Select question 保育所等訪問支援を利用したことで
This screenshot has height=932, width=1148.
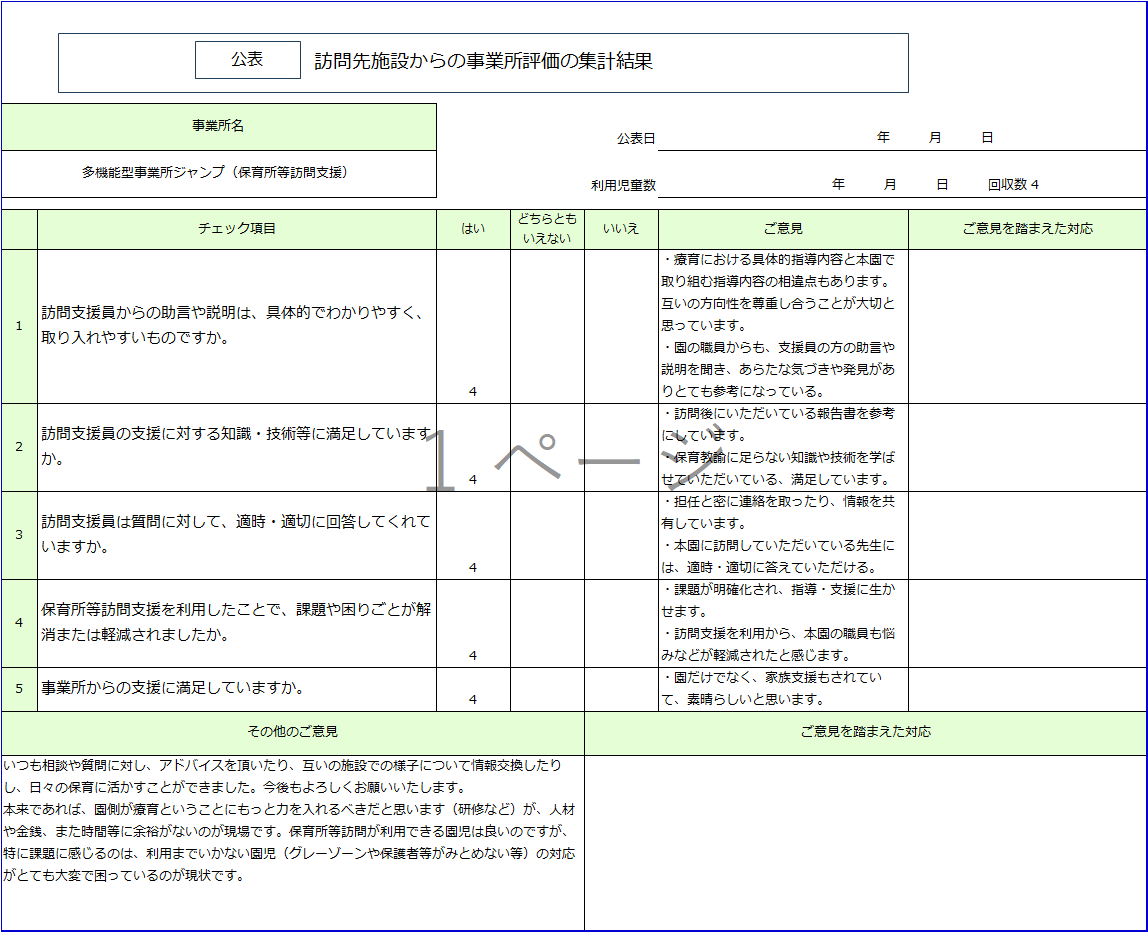tap(236, 622)
